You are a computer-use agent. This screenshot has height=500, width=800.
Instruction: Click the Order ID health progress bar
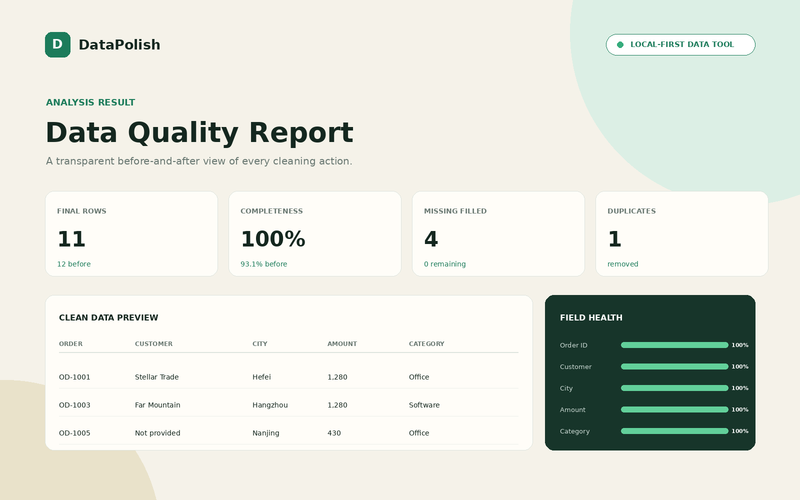[x=674, y=345]
